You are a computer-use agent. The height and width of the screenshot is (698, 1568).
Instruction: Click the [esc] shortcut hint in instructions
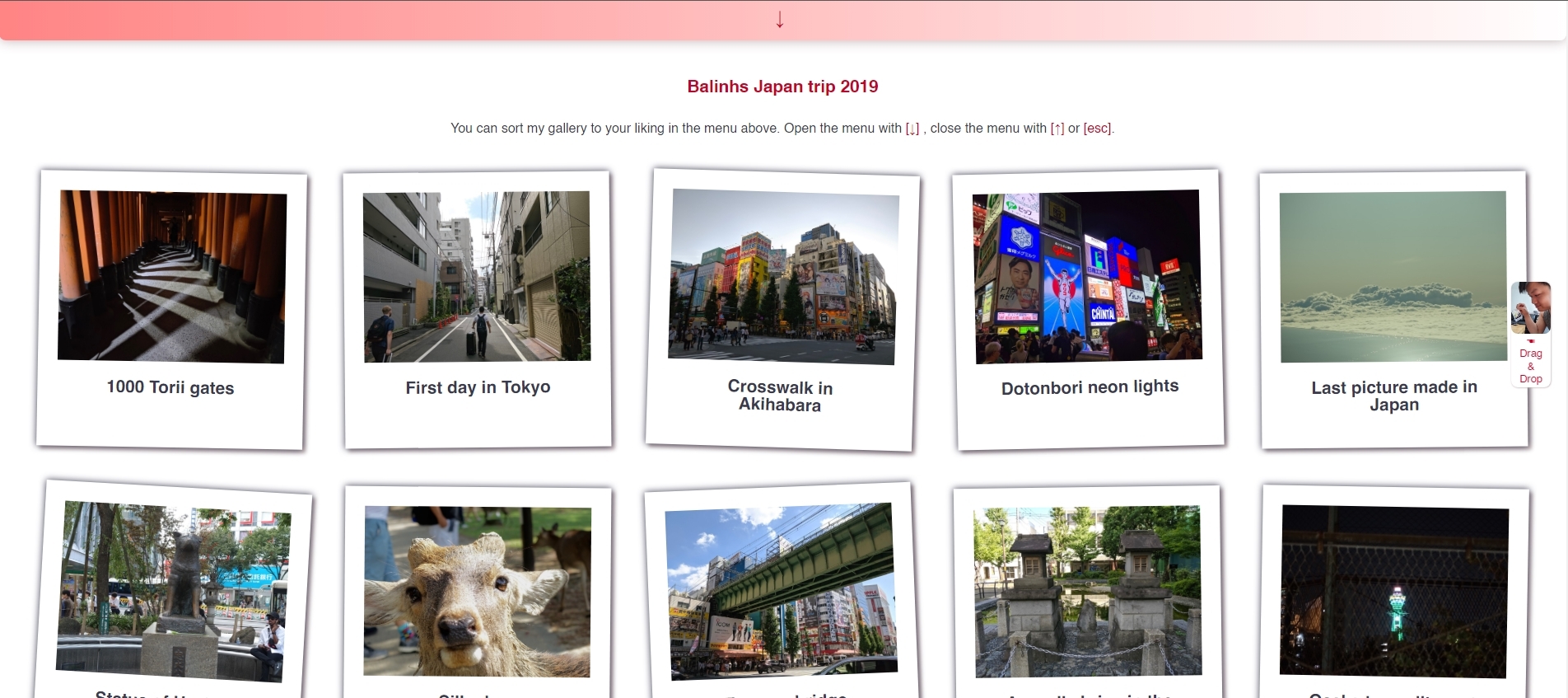tap(1097, 129)
